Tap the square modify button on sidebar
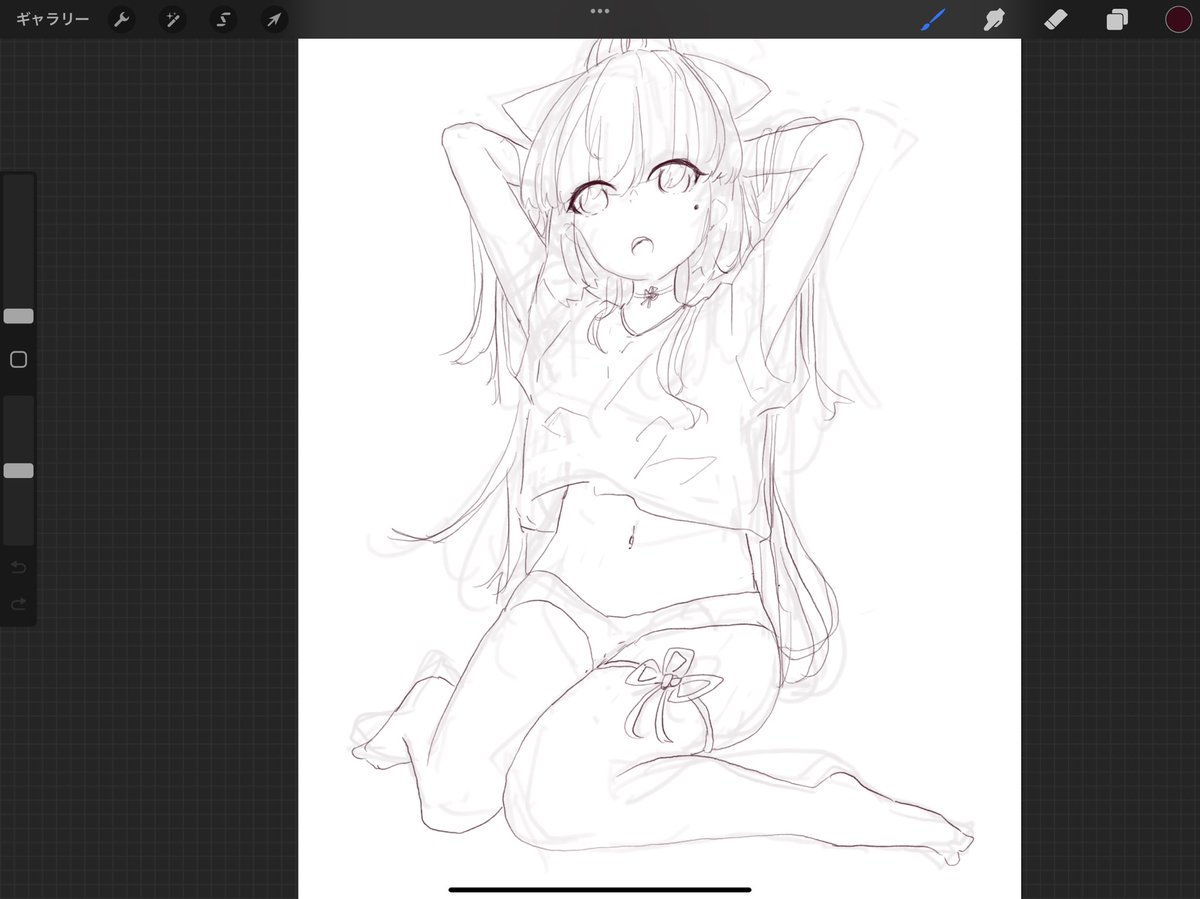 tap(18, 360)
